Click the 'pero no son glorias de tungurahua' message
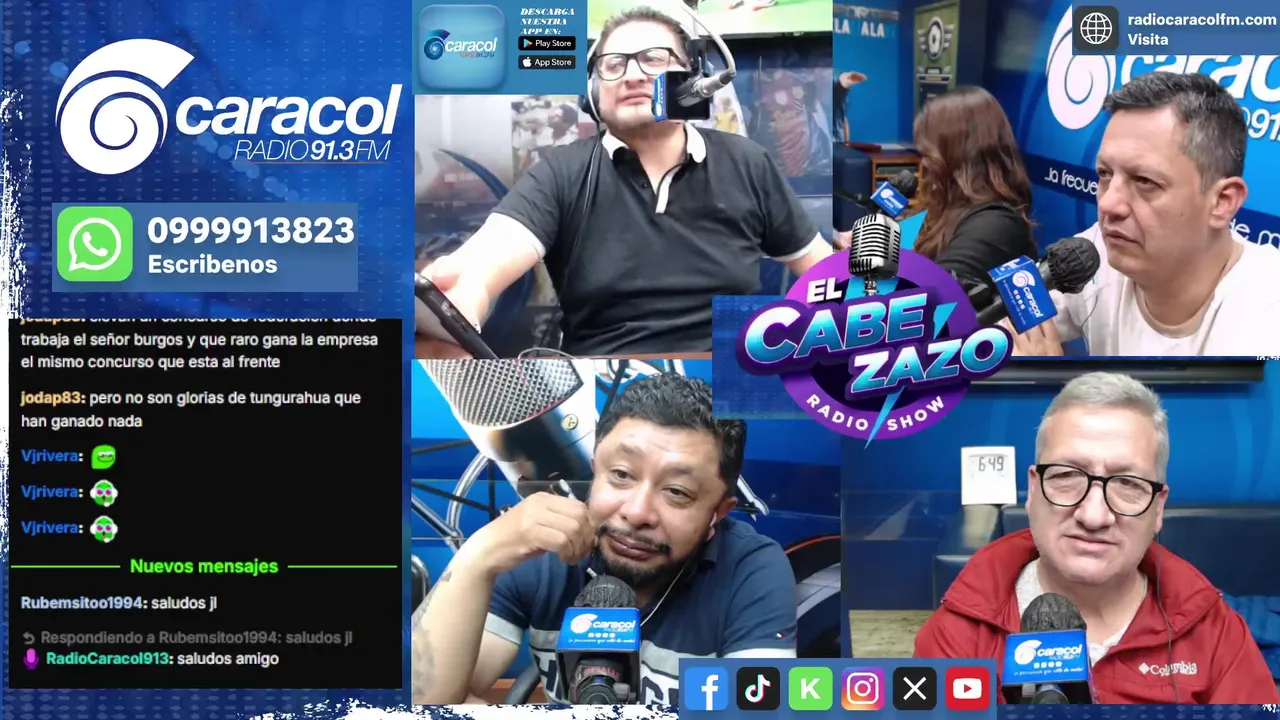The height and width of the screenshot is (720, 1280). click(191, 409)
